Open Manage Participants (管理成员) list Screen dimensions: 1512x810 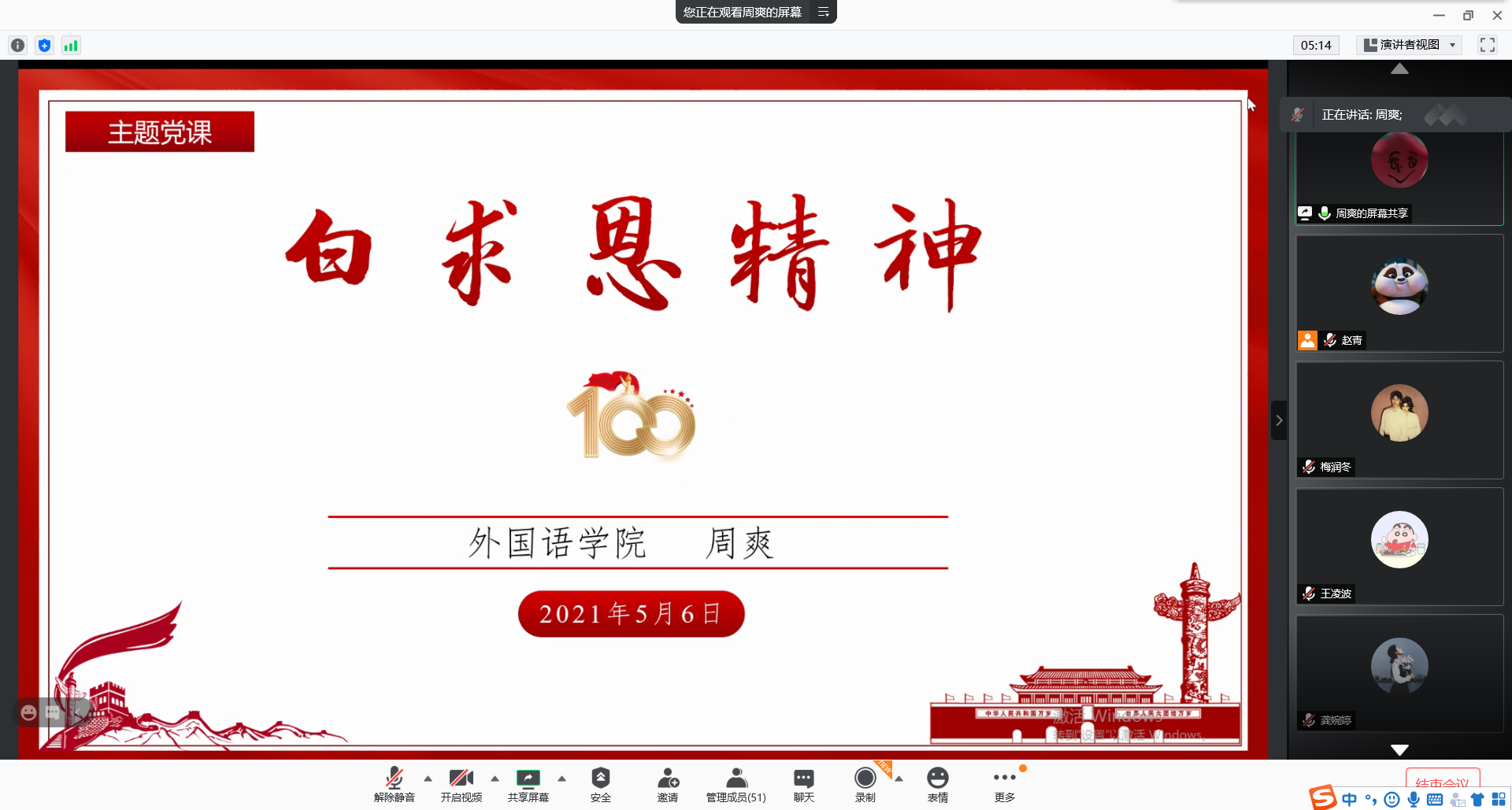coord(736,784)
